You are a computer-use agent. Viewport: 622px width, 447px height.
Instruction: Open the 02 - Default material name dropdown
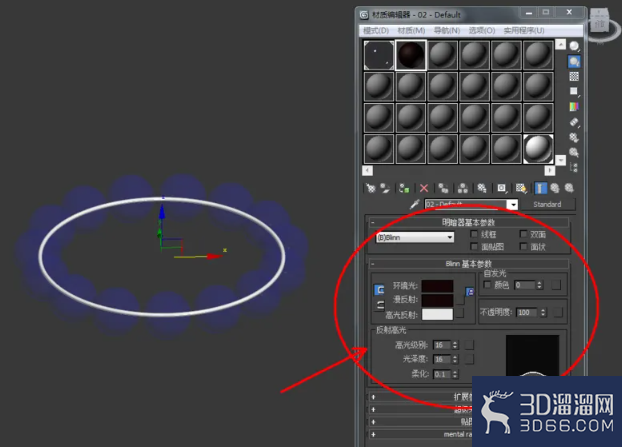pos(513,205)
